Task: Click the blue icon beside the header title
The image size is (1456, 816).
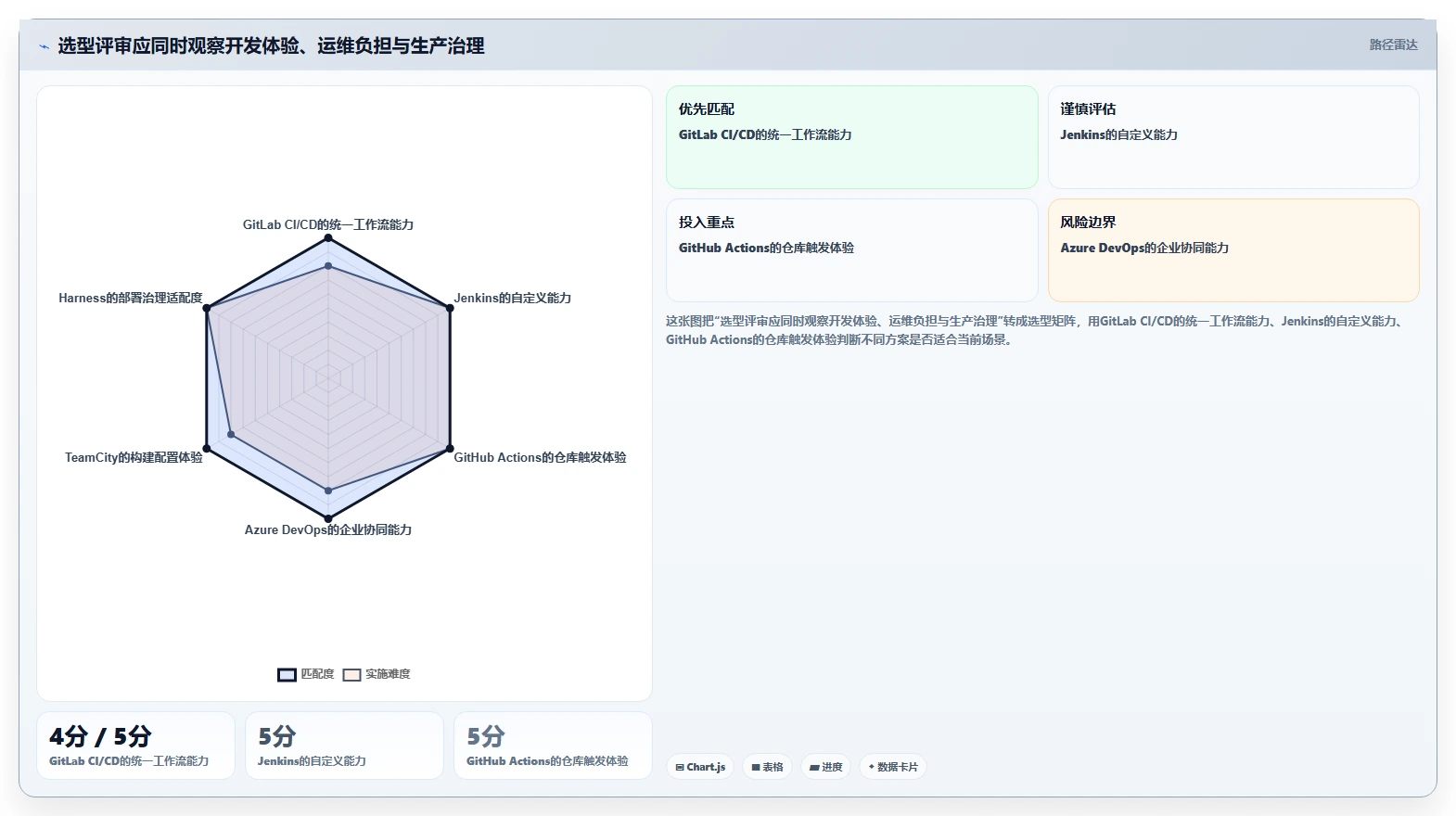Action: point(44,46)
